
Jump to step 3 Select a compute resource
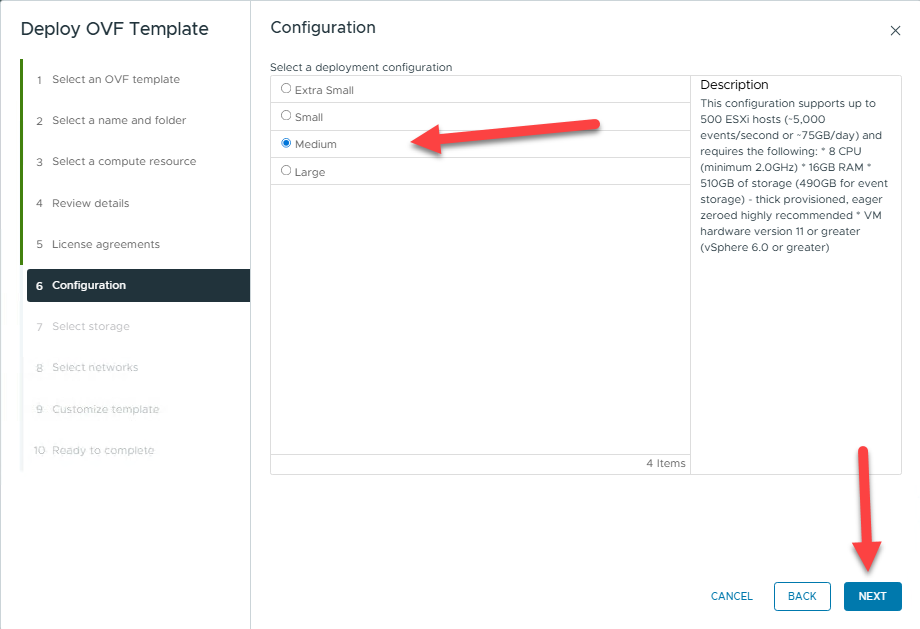pyautogui.click(x=123, y=161)
